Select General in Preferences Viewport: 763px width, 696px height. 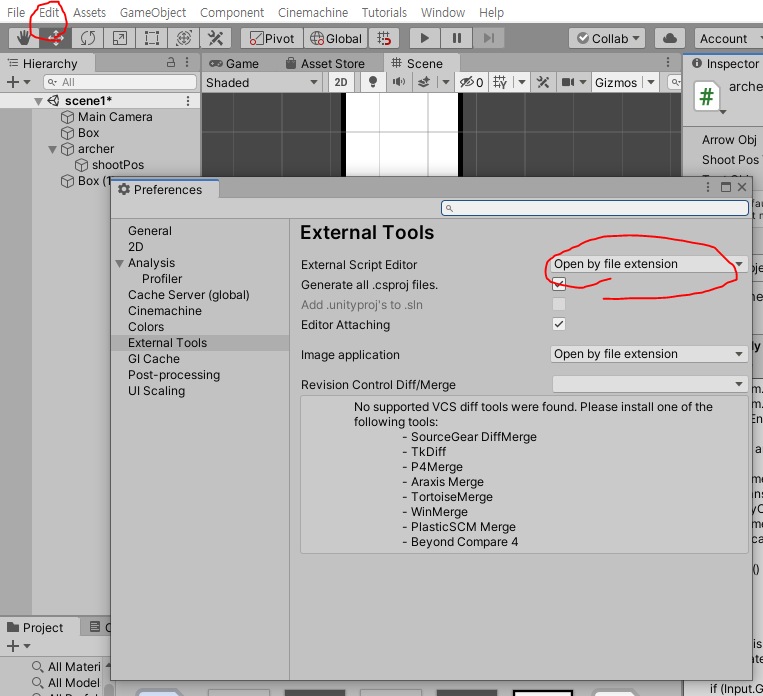pyautogui.click(x=150, y=231)
